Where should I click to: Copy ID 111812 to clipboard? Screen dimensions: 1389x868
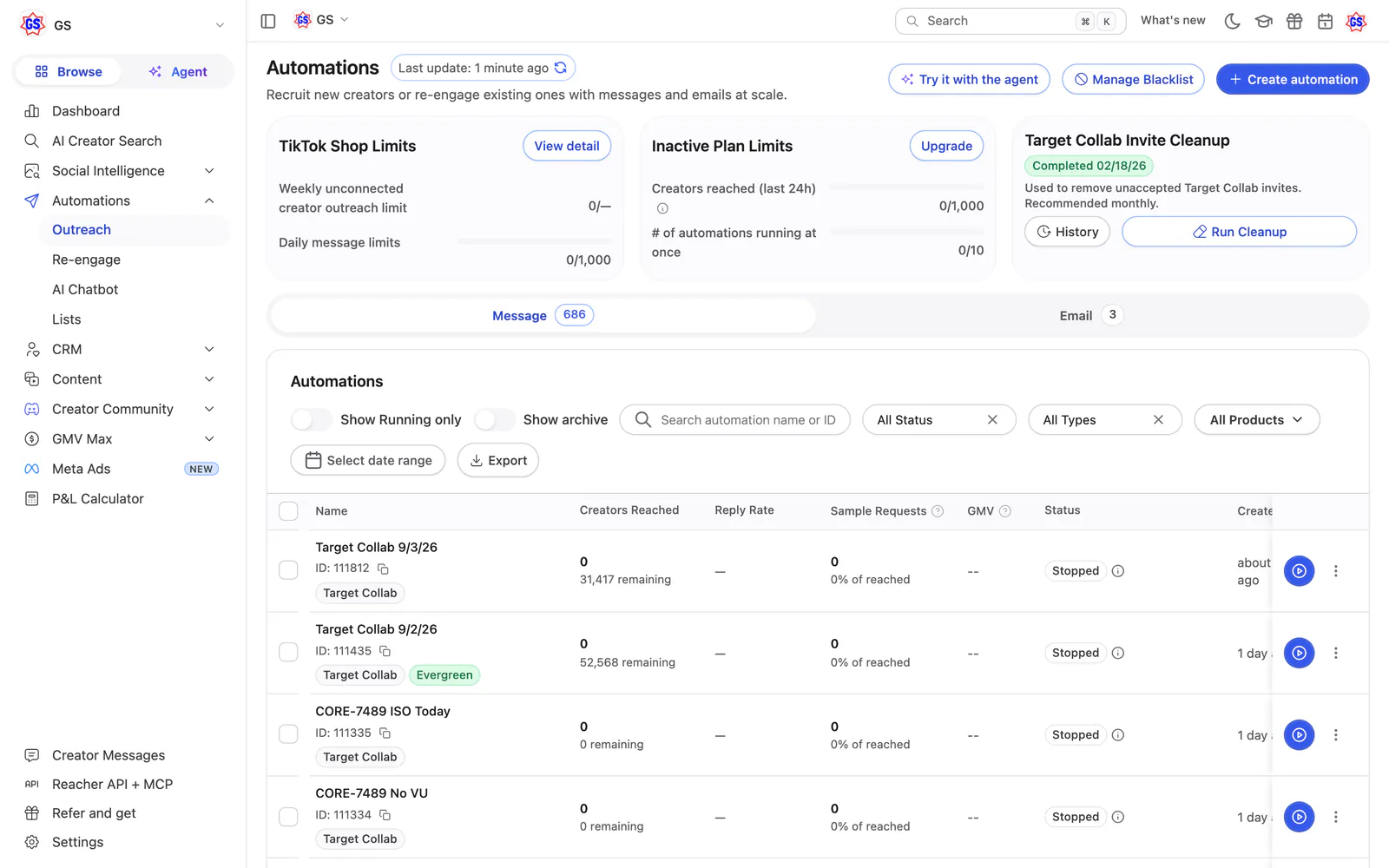pyautogui.click(x=383, y=569)
